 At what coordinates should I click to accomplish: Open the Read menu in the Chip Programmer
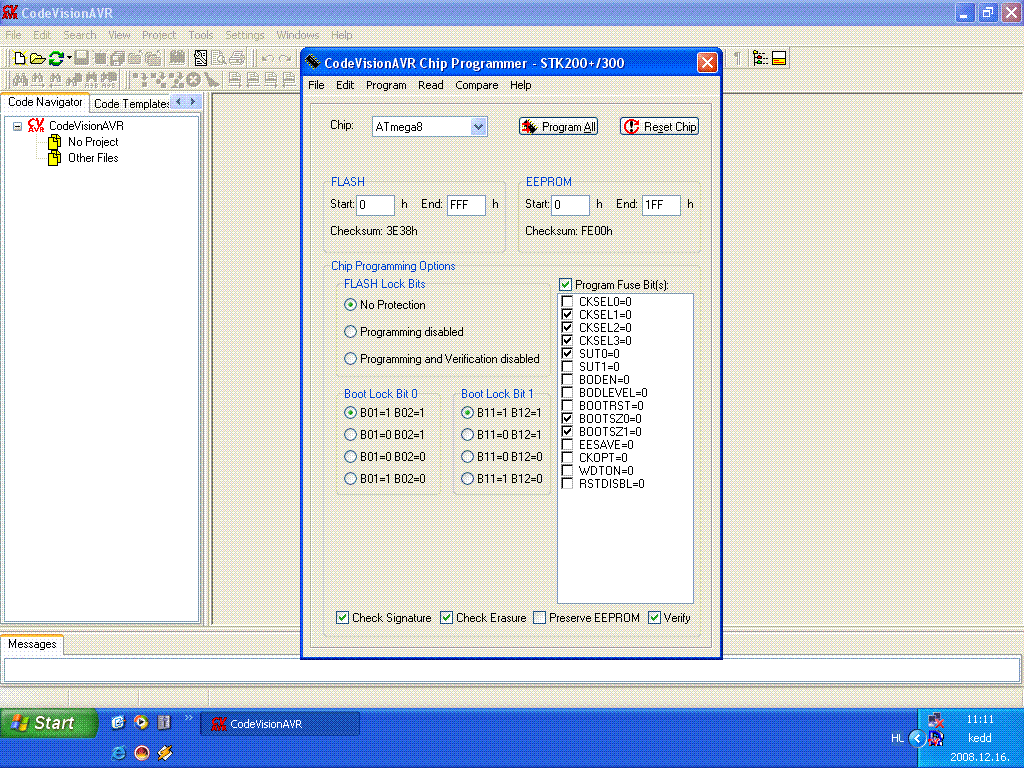pos(430,85)
